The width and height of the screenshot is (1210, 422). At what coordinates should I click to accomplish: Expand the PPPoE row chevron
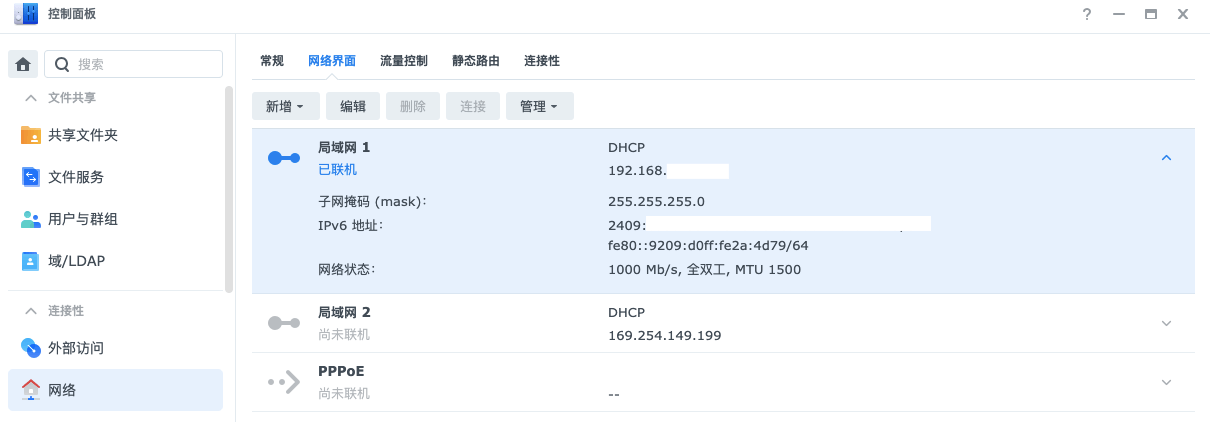pos(1166,382)
